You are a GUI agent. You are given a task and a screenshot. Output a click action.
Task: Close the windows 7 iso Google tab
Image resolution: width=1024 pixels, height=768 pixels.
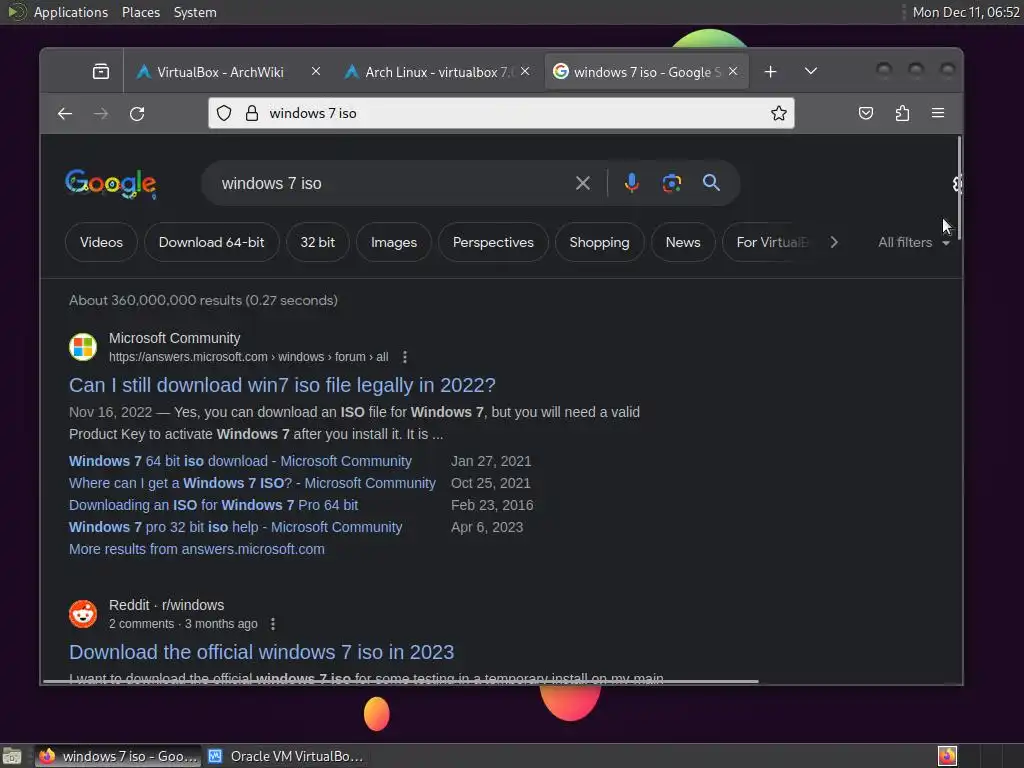[733, 71]
